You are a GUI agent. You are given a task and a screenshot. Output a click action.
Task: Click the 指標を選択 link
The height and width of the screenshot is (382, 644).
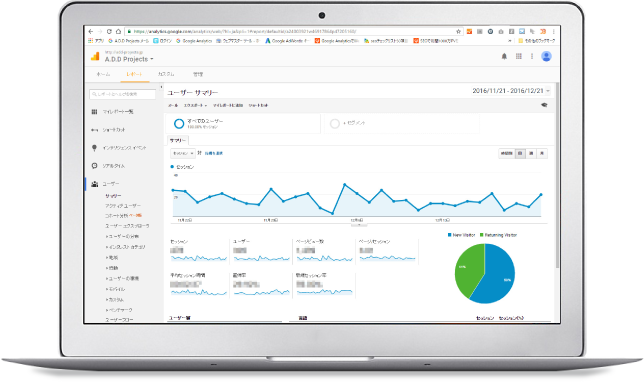214,153
